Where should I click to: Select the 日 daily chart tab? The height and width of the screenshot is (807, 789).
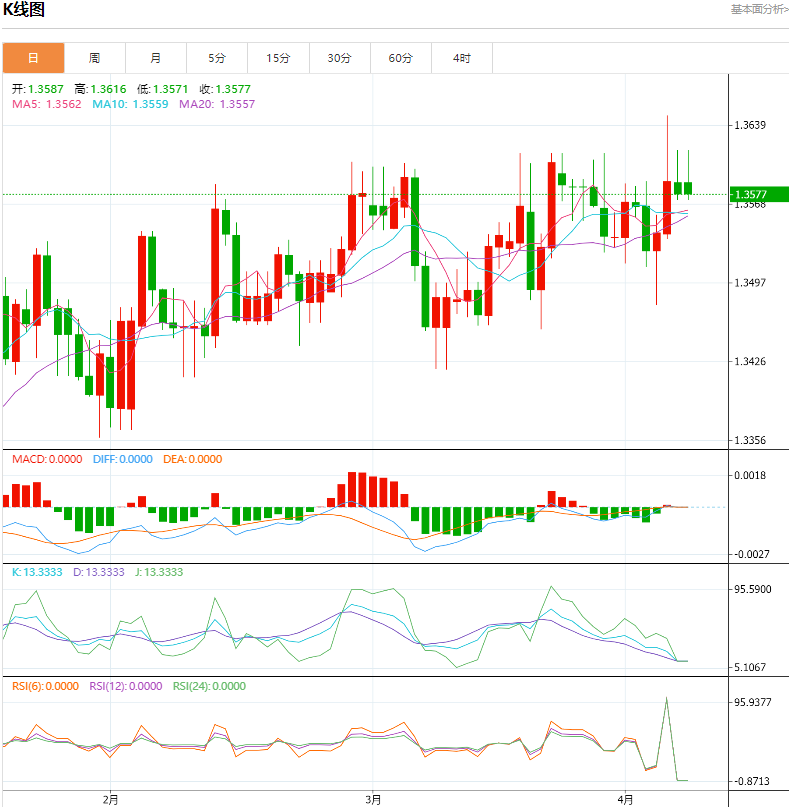33,58
